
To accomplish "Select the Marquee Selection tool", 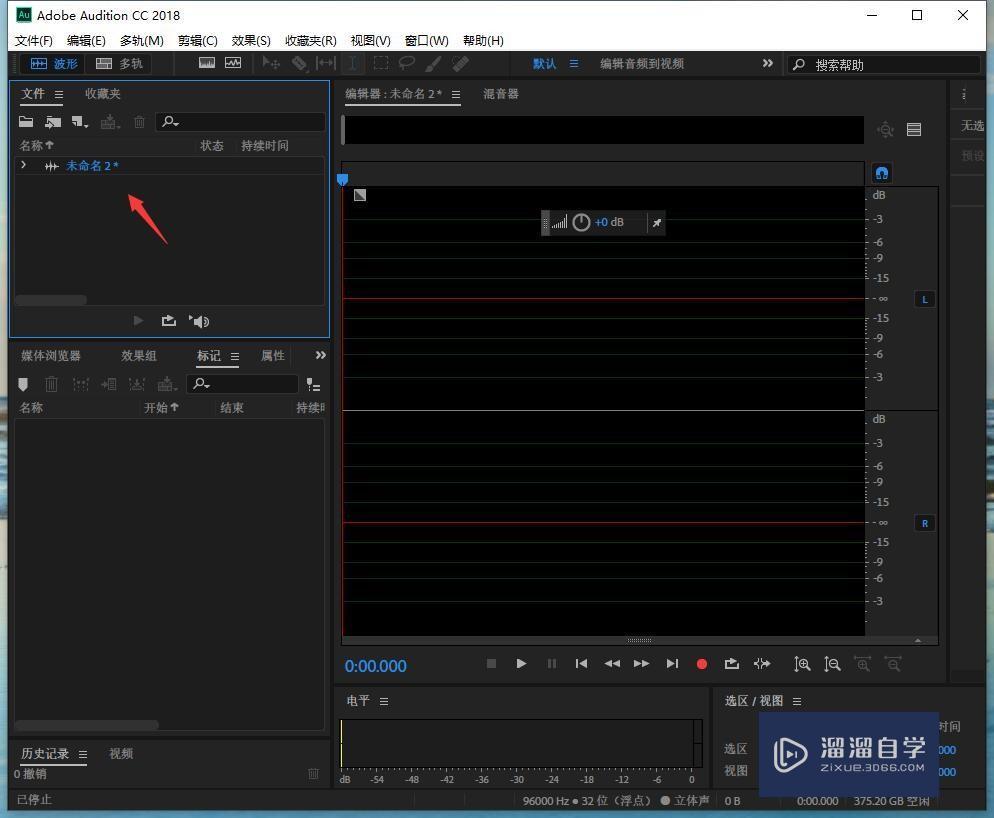I will [x=381, y=63].
